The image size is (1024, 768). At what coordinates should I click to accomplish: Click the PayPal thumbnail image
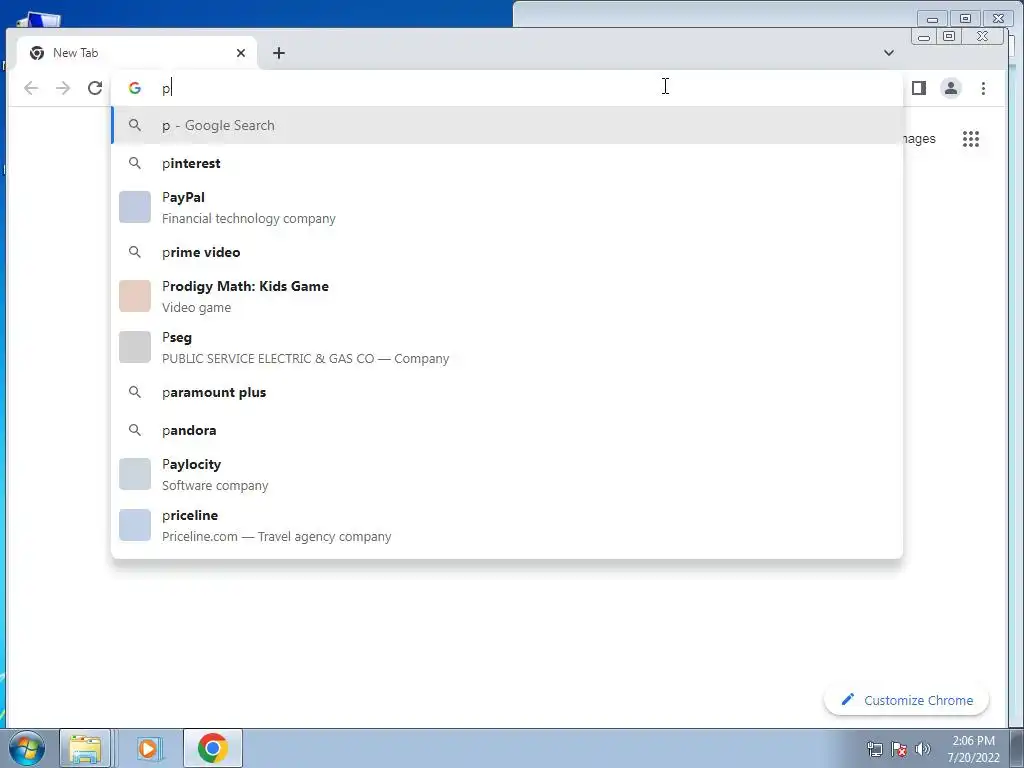click(x=135, y=207)
